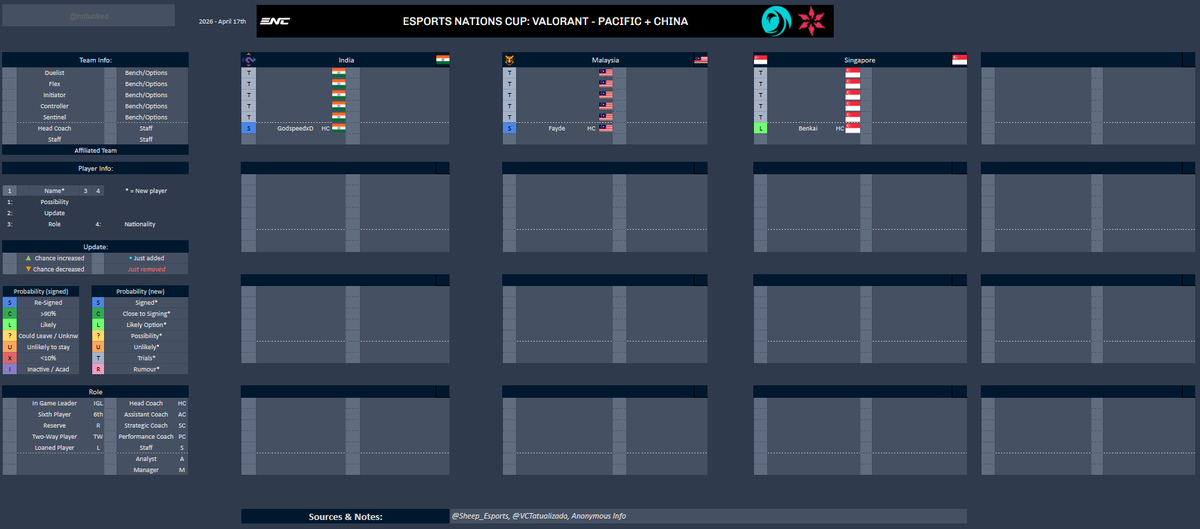
Task: Click the green C swatch for Close to Signing*
Action: click(98, 313)
